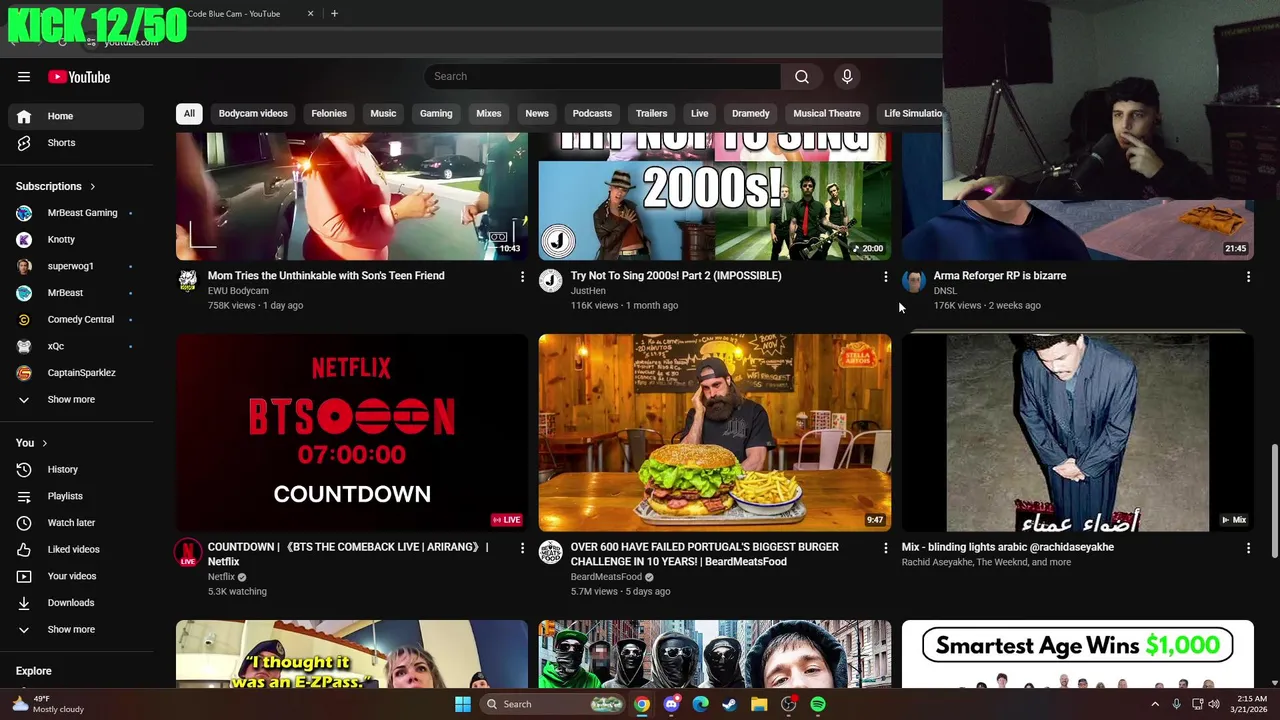Open the Comedy Central subscription

click(x=76, y=319)
